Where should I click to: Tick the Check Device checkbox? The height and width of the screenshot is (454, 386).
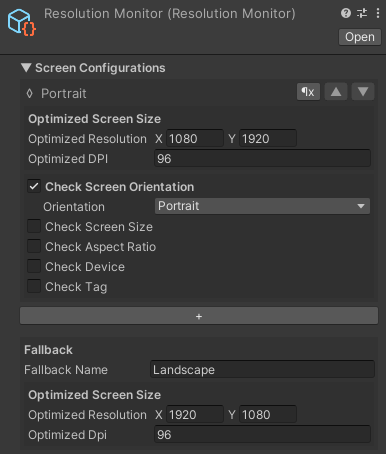34,266
